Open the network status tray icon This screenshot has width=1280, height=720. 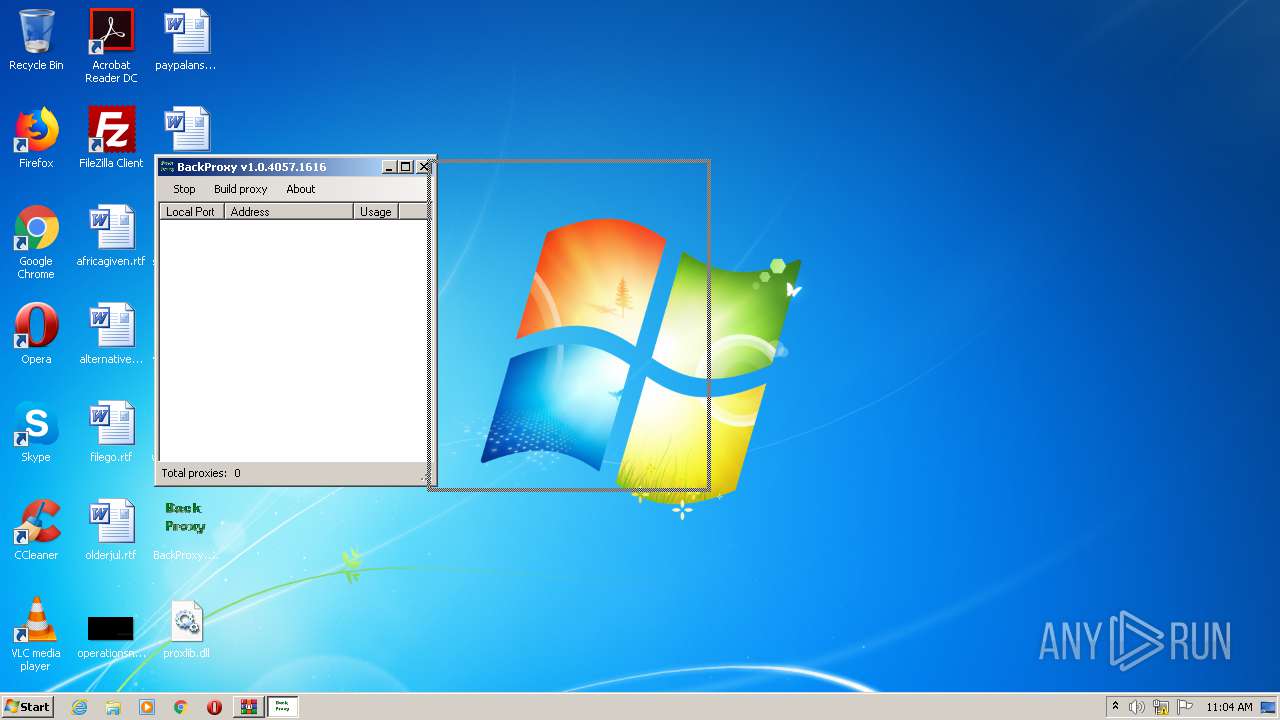coord(1161,707)
